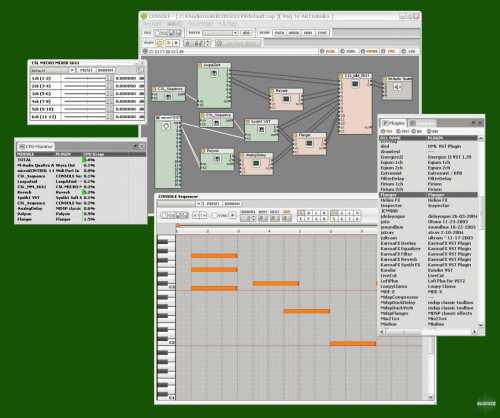Click the M-Audio output speaker icon

[397, 87]
